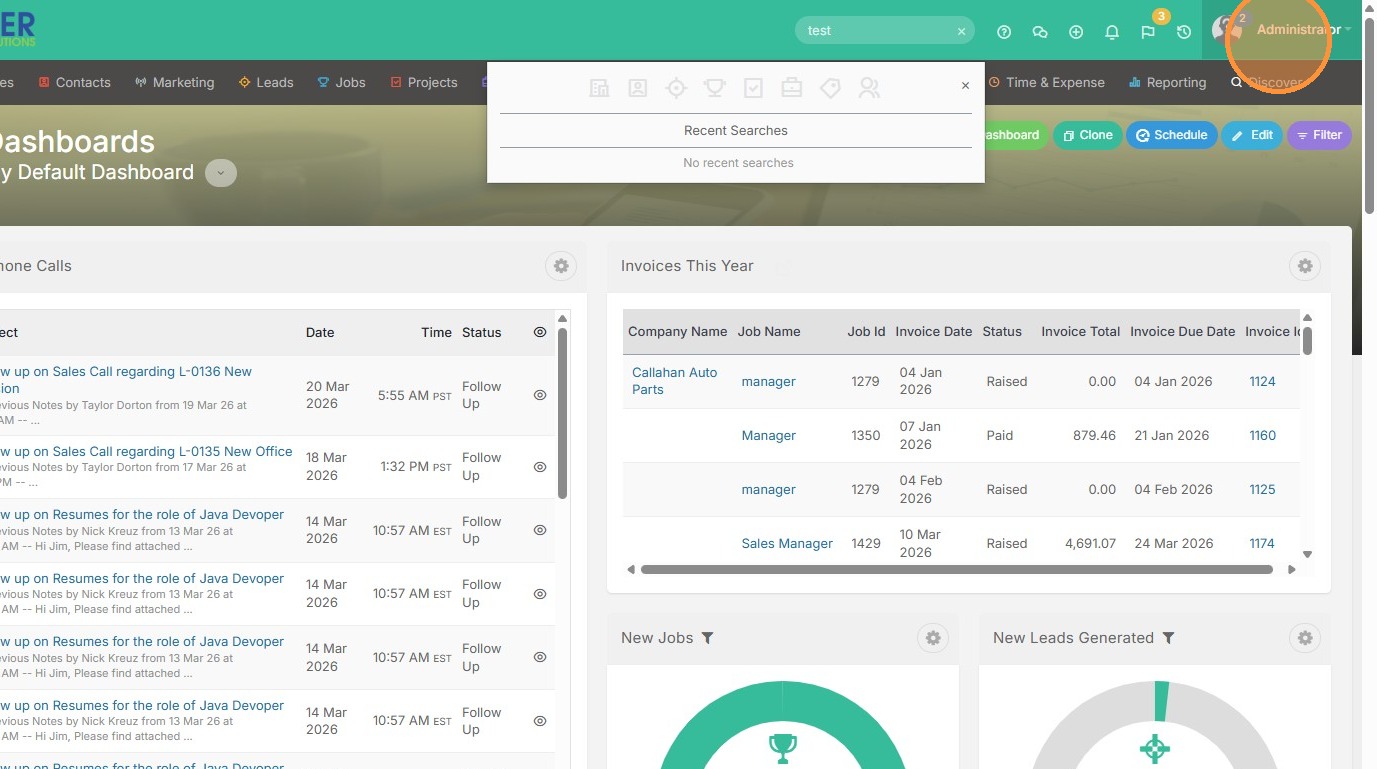Open the Contacts menu

point(74,82)
